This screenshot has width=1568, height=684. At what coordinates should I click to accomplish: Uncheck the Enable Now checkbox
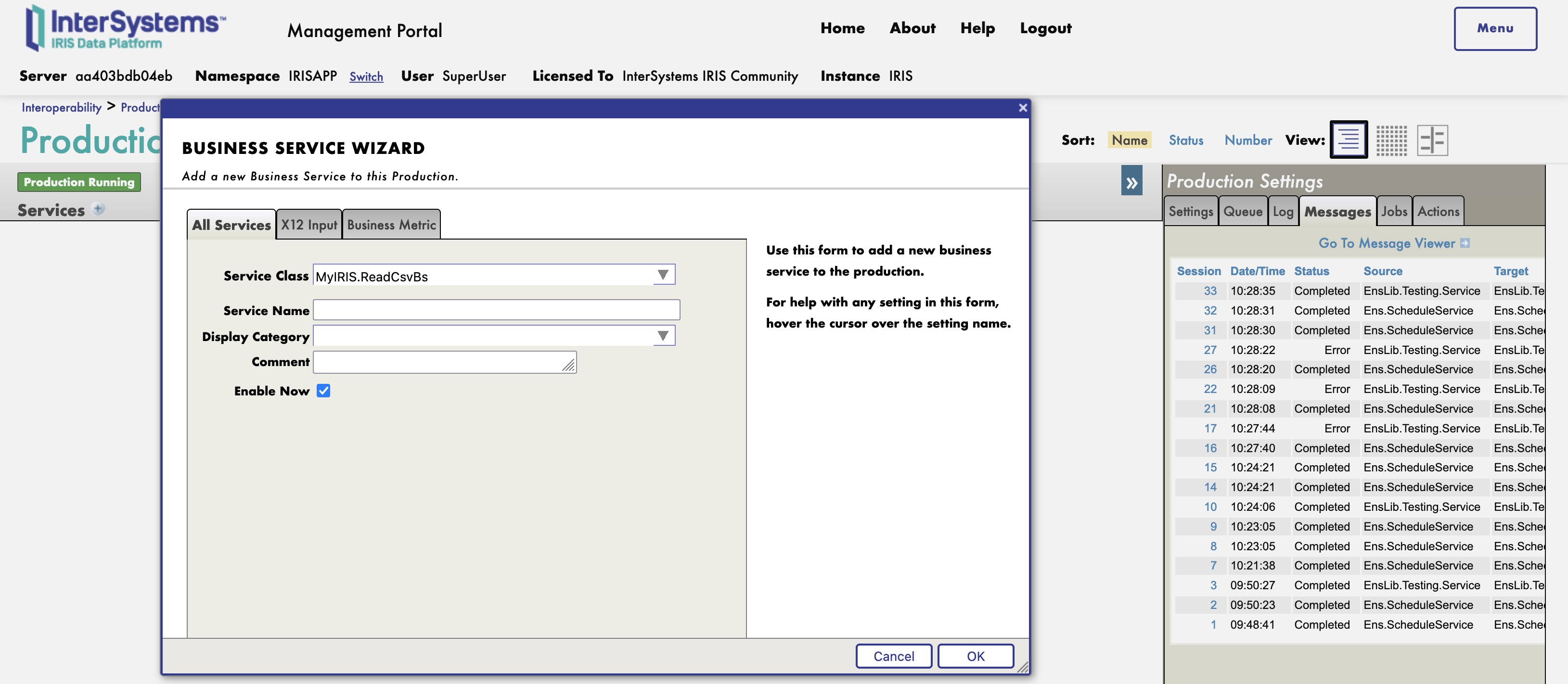tap(323, 391)
